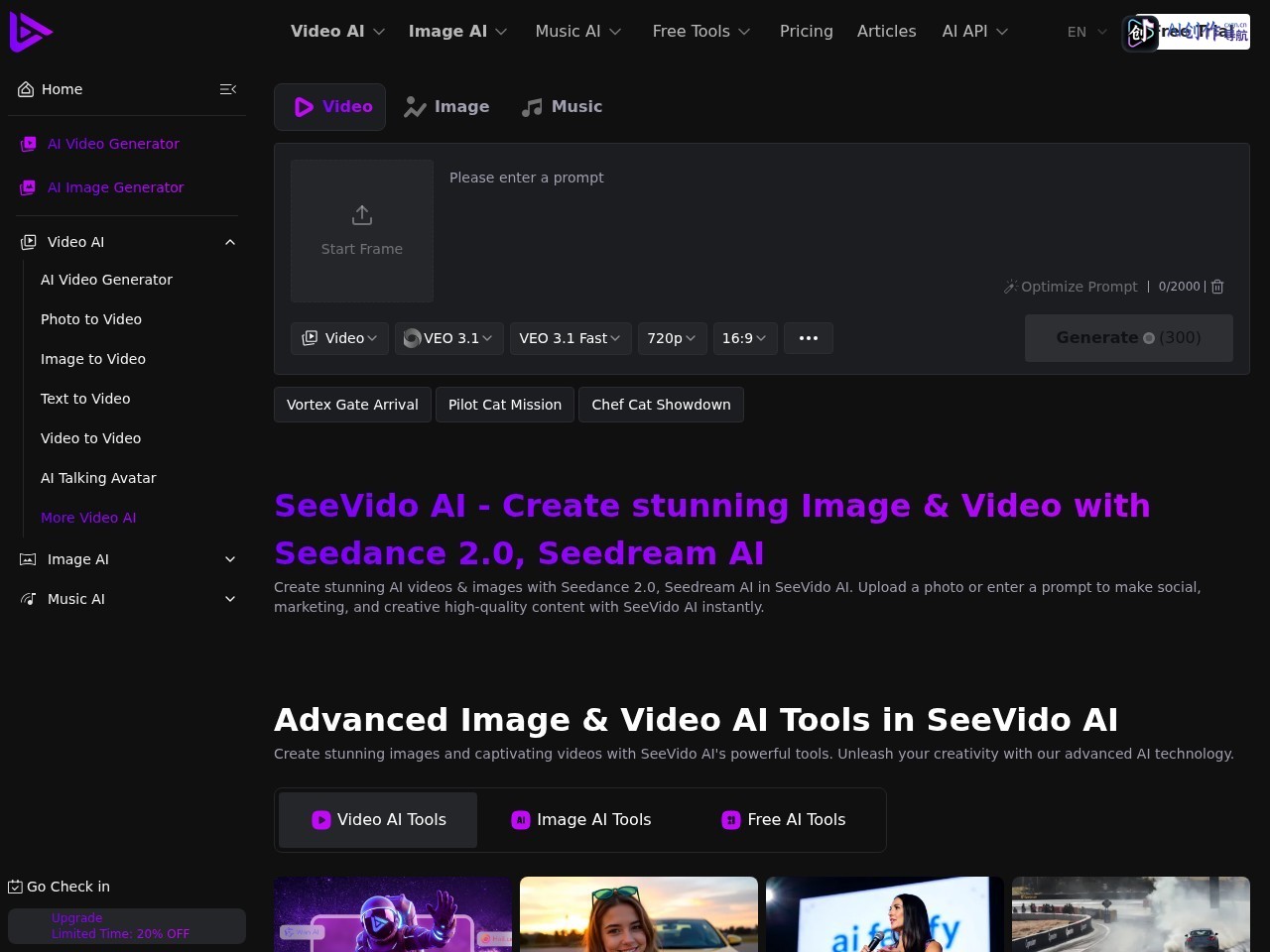The height and width of the screenshot is (952, 1270).
Task: Clear the prompt with the trash icon
Action: (x=1217, y=287)
